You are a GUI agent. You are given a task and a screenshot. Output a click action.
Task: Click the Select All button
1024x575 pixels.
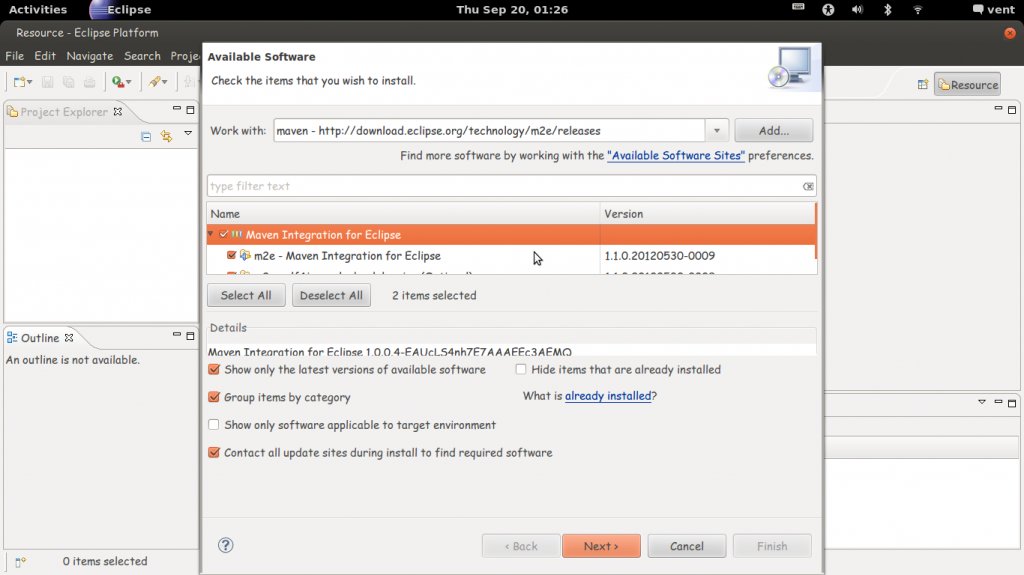(246, 295)
